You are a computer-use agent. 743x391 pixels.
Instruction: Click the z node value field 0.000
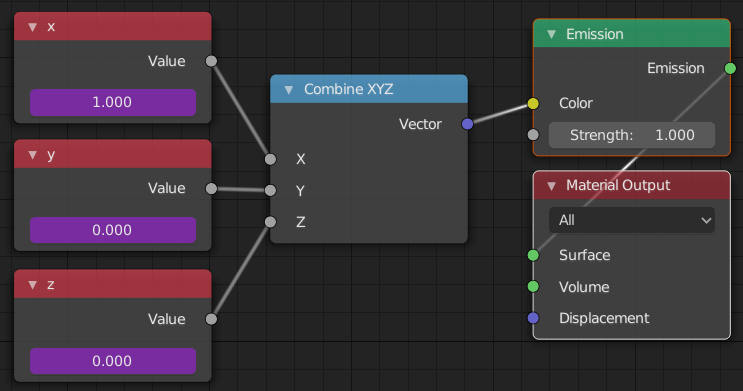(113, 361)
